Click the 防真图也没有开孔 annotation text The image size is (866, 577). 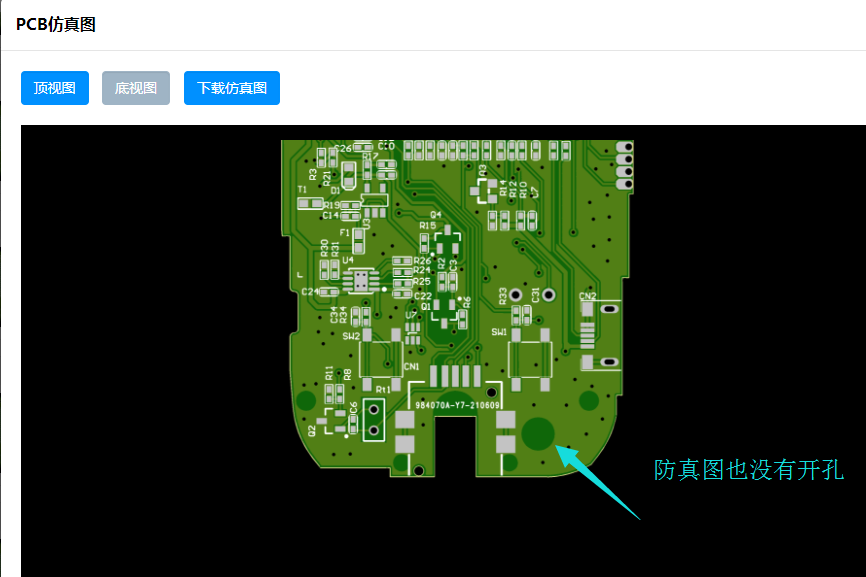tap(749, 469)
